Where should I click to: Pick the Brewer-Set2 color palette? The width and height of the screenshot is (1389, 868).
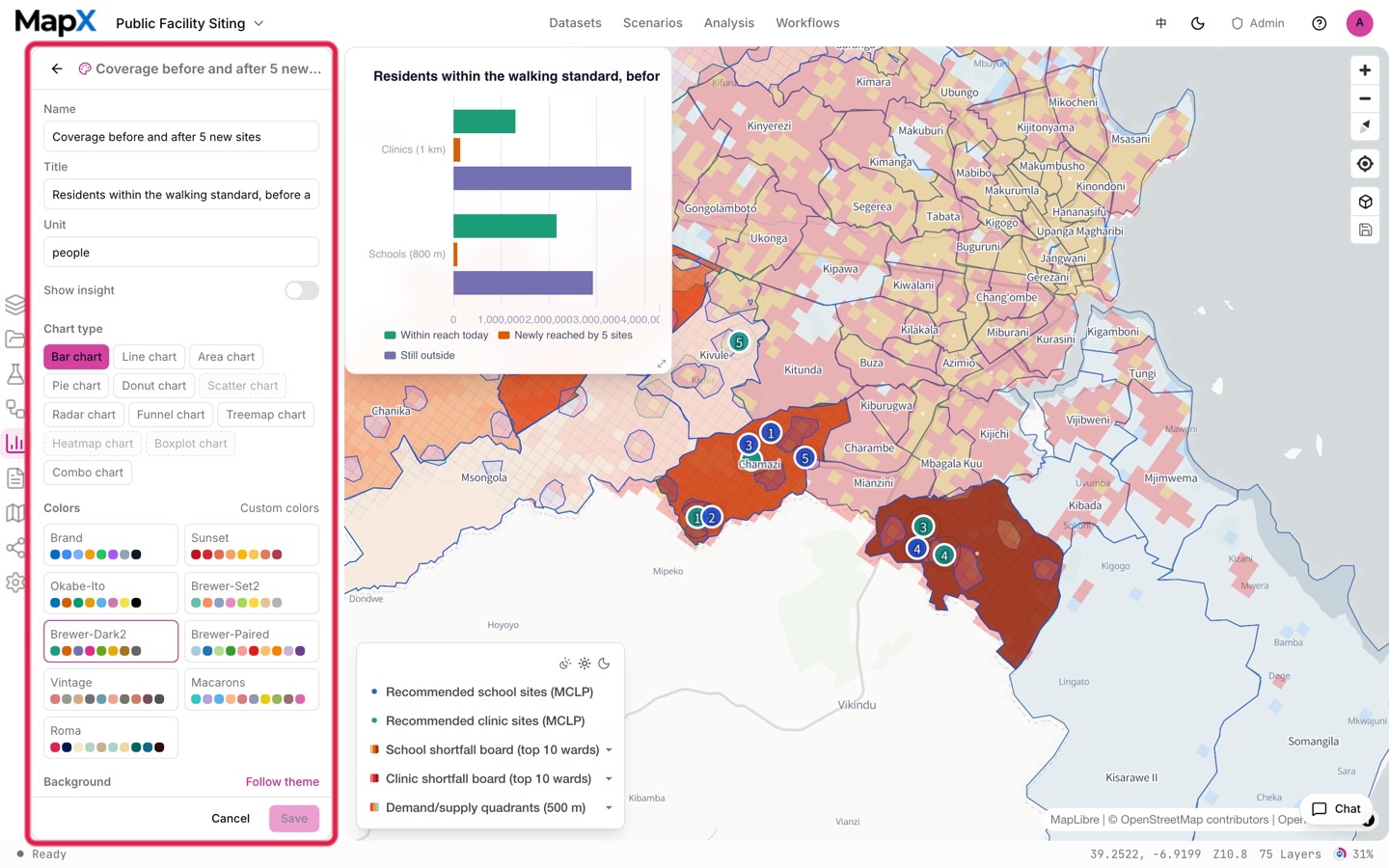click(252, 593)
